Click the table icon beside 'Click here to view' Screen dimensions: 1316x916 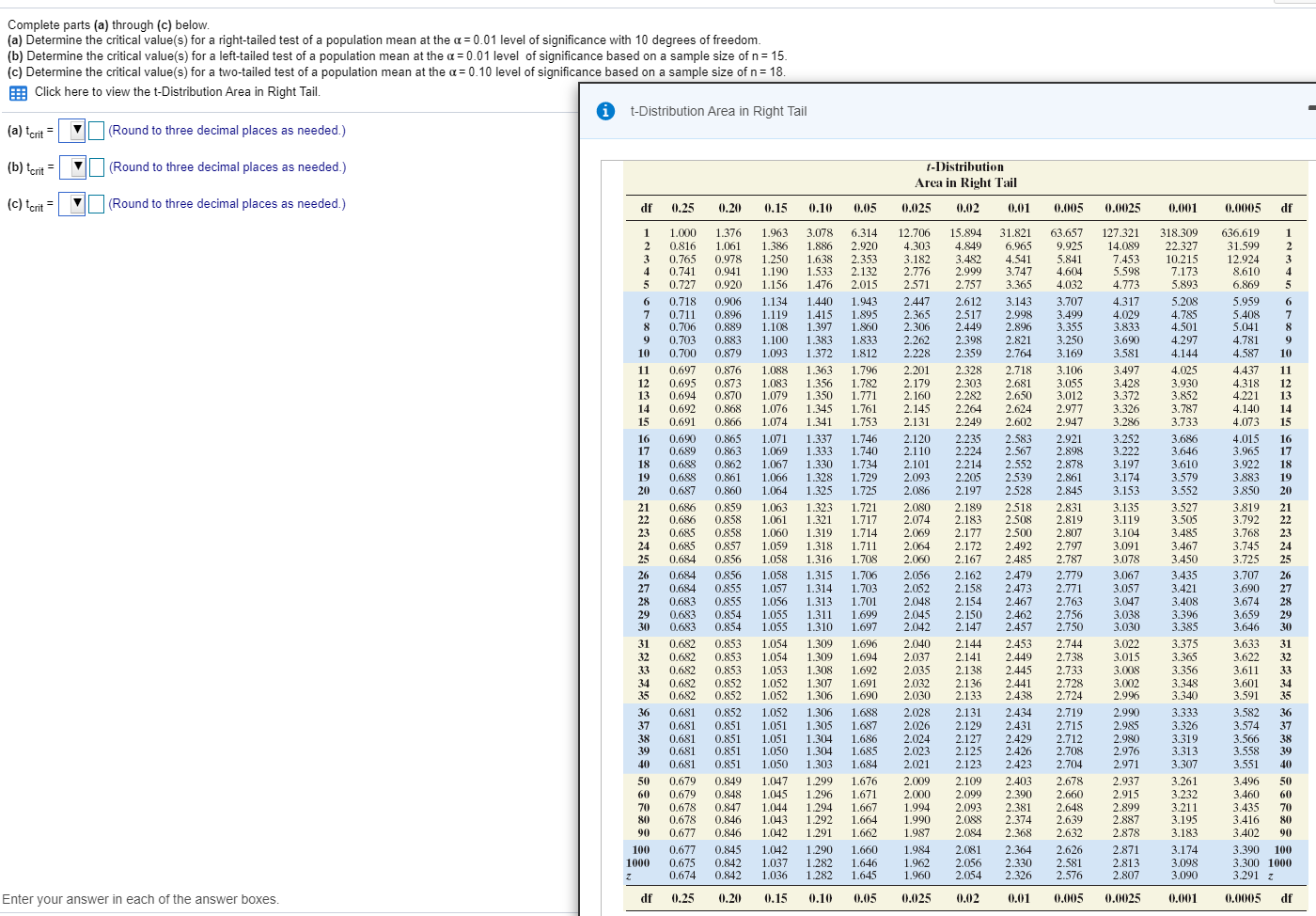point(18,93)
